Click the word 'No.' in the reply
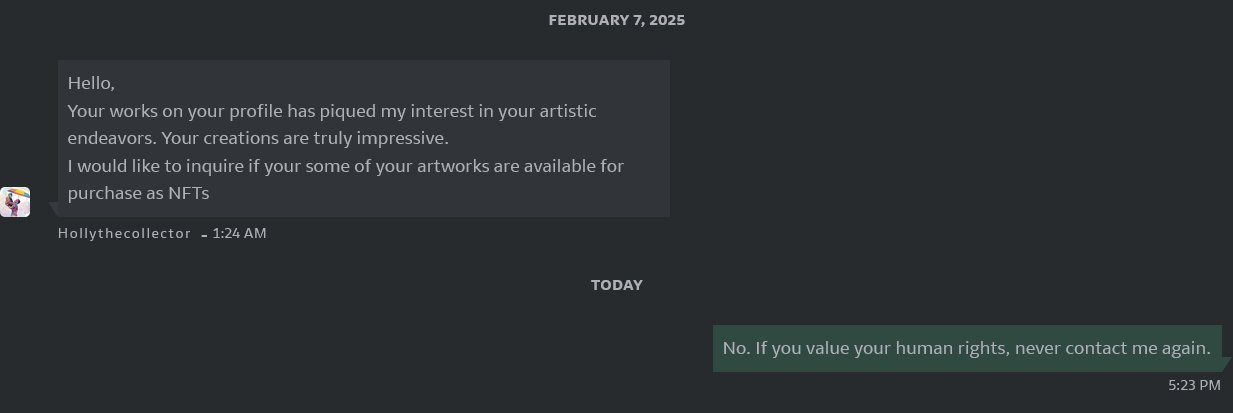 (736, 348)
